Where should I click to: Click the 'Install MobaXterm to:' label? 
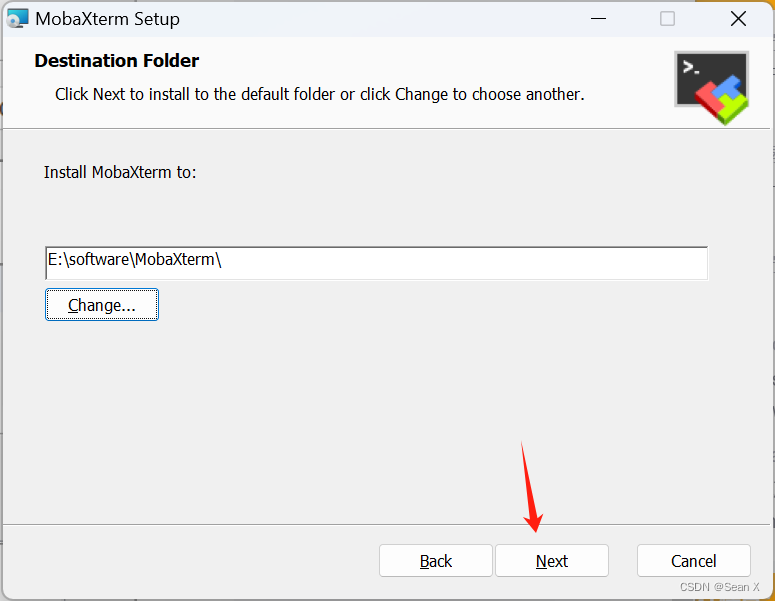coord(120,172)
